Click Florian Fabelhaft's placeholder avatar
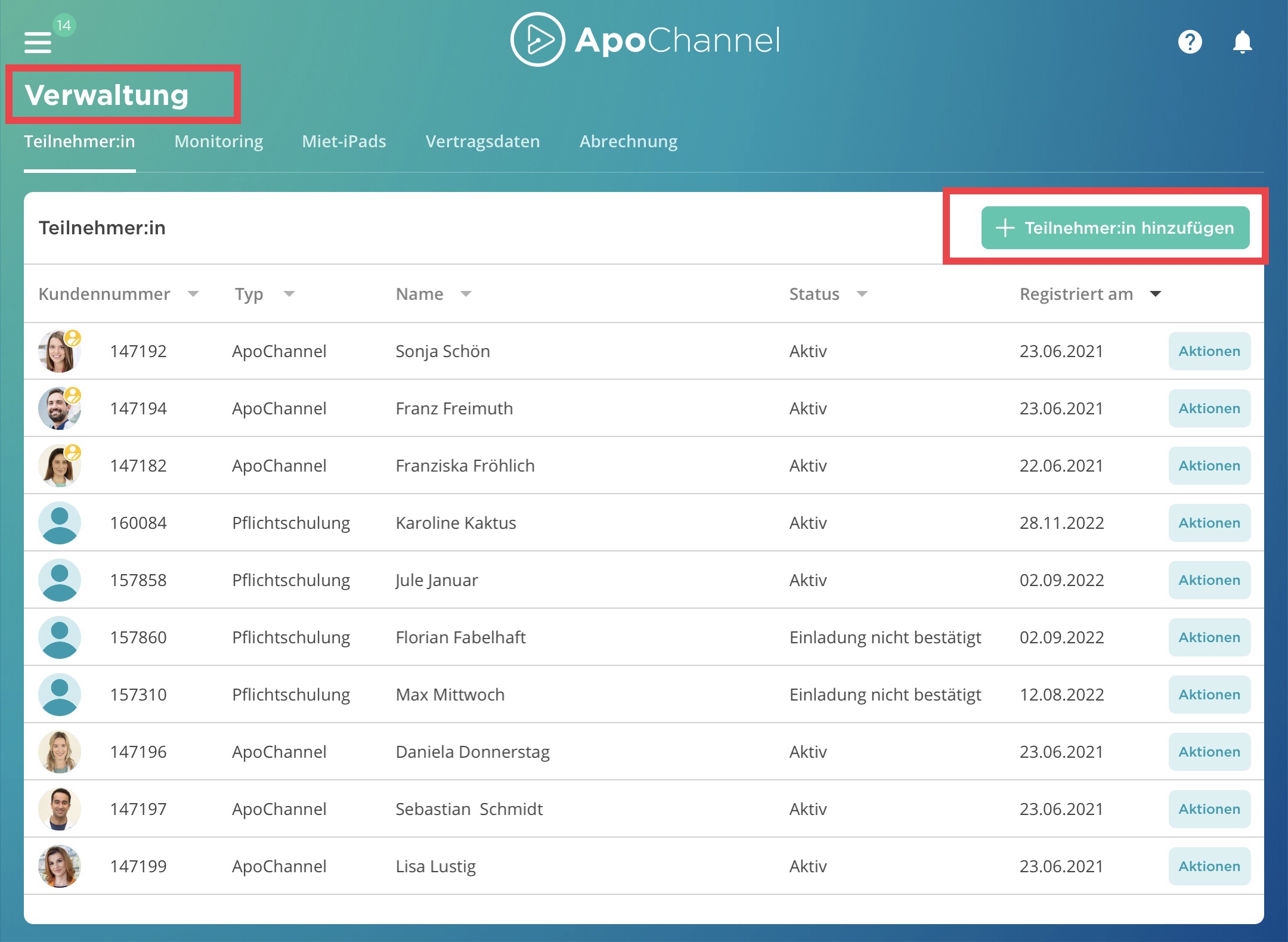The image size is (1288, 942). pos(59,637)
